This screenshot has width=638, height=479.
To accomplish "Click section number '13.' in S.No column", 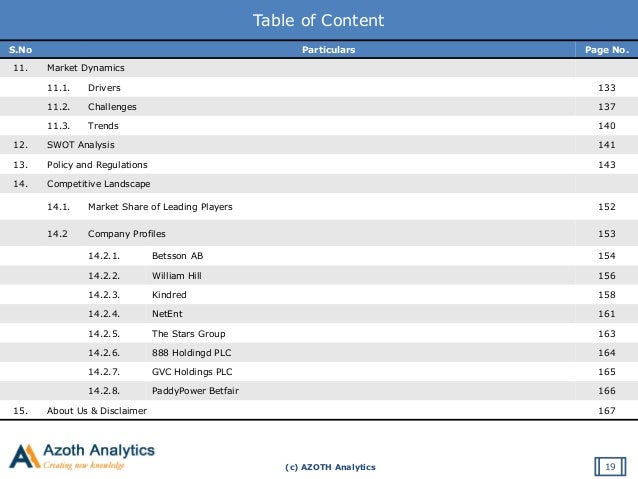I will [x=20, y=164].
